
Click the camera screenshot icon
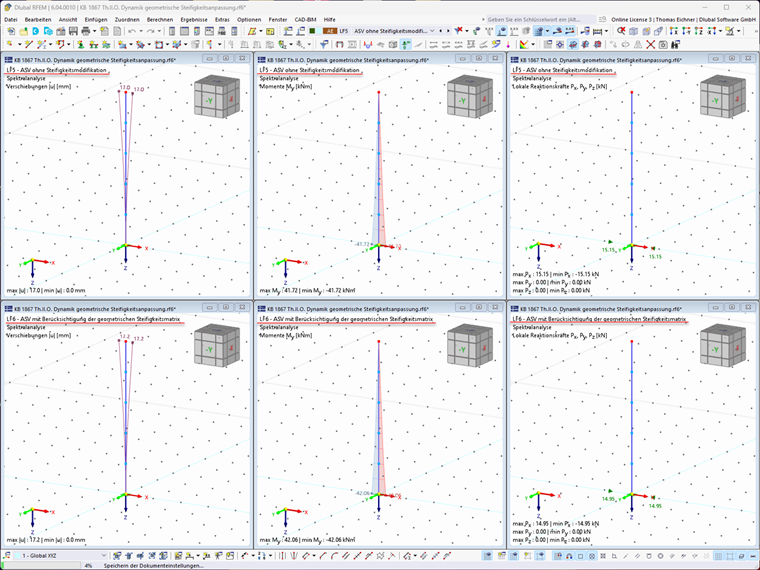click(x=663, y=45)
